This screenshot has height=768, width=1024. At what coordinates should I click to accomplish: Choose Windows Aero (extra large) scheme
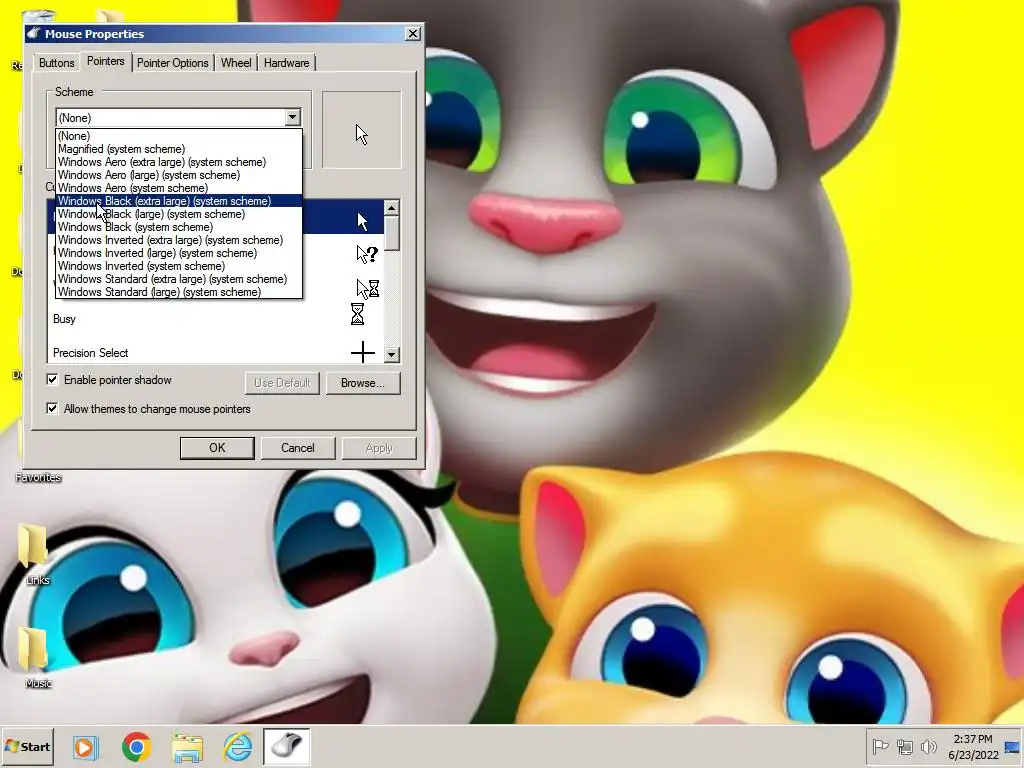pos(179,162)
